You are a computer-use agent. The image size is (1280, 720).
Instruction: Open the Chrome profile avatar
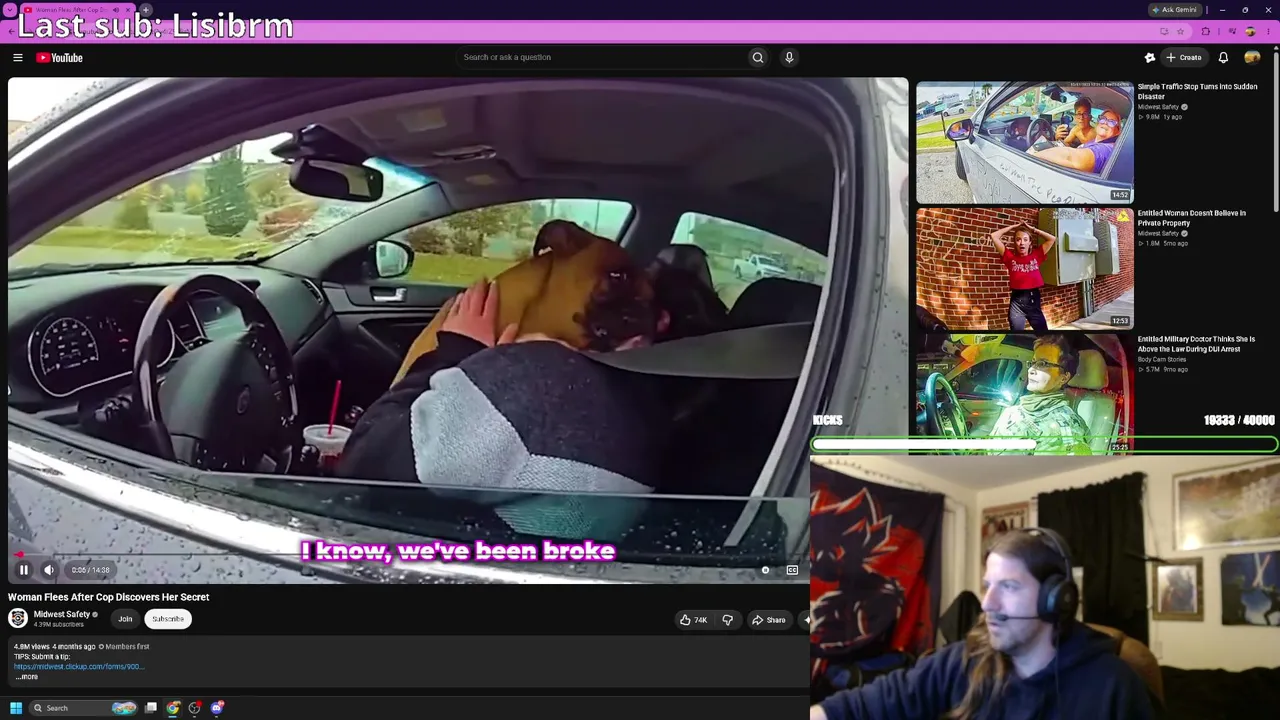pyautogui.click(x=1250, y=32)
